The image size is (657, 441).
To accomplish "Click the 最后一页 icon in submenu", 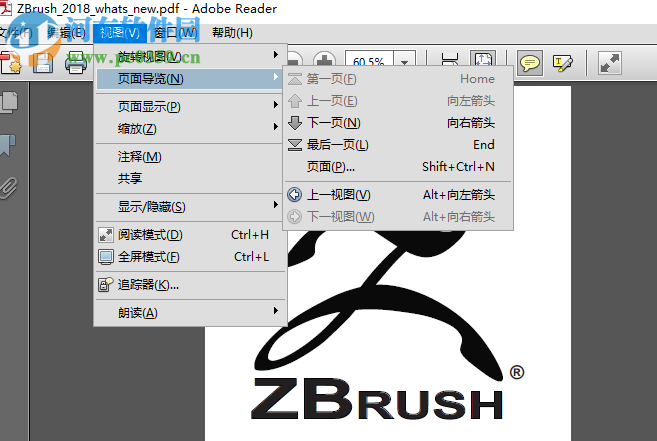I will [x=295, y=145].
